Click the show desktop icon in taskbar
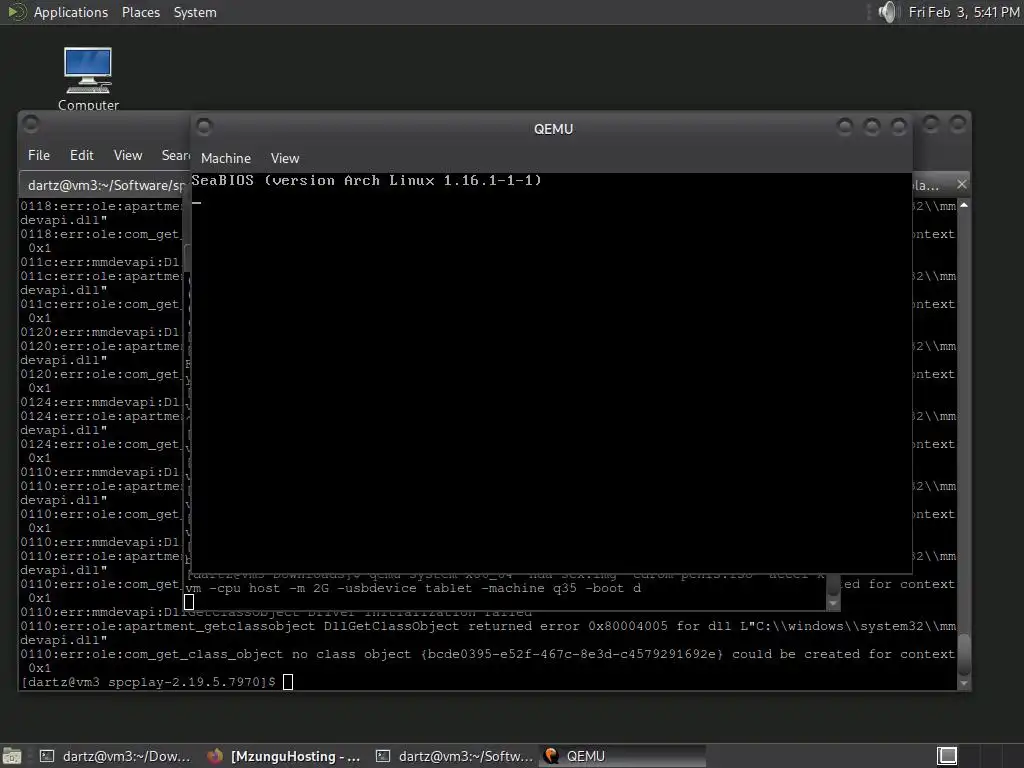This screenshot has height=768, width=1024. click(x=12, y=756)
